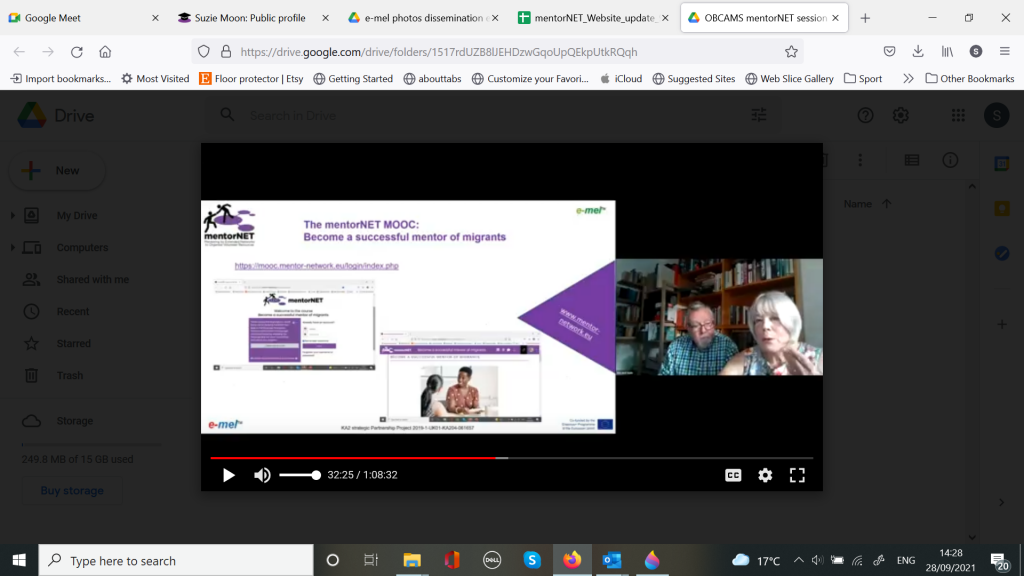Open the Starred files view
This screenshot has height=576, width=1024.
pyautogui.click(x=73, y=343)
